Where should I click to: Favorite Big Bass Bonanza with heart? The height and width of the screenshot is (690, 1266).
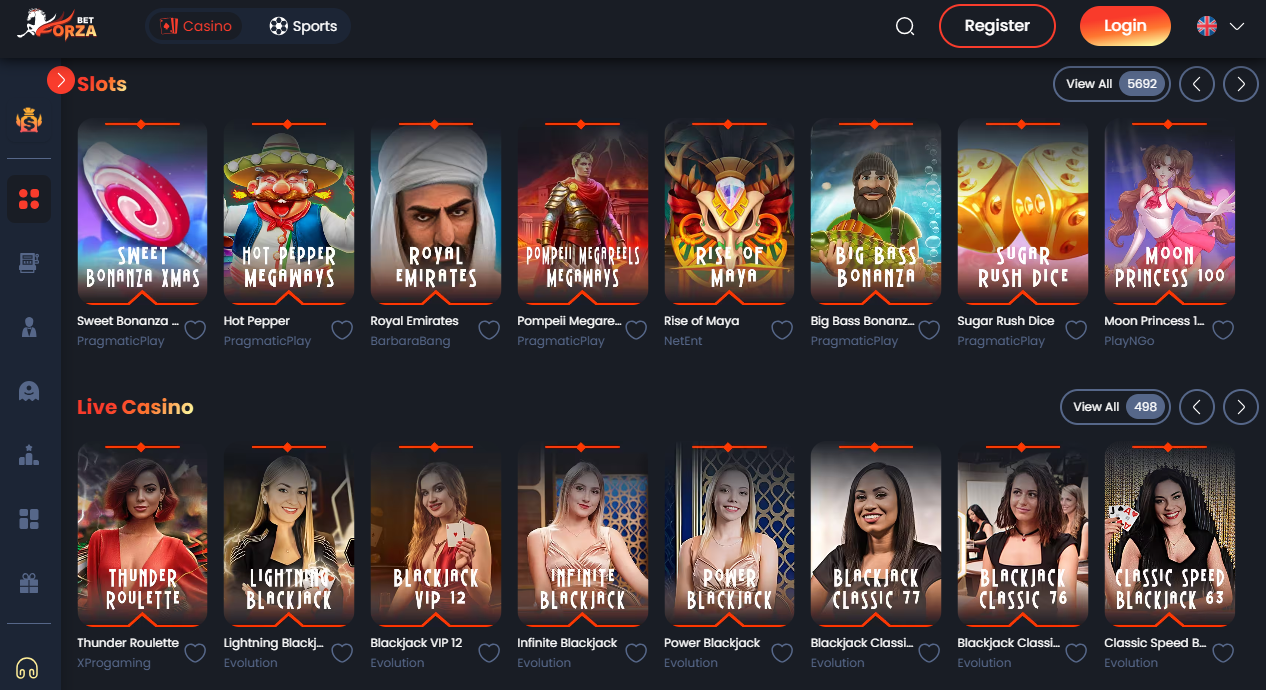pos(929,330)
